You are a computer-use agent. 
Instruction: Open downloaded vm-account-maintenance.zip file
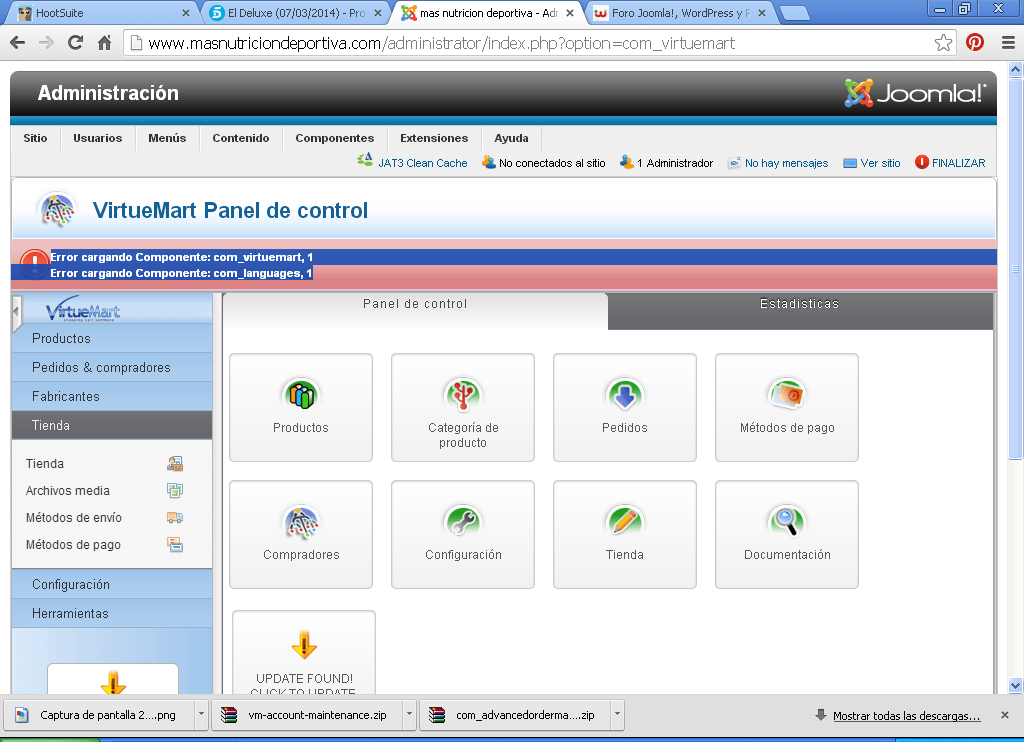coord(308,715)
